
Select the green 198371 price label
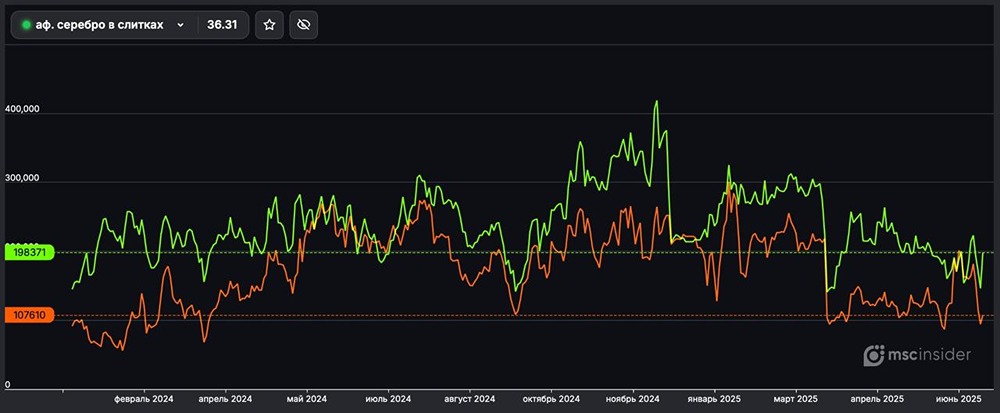27,253
